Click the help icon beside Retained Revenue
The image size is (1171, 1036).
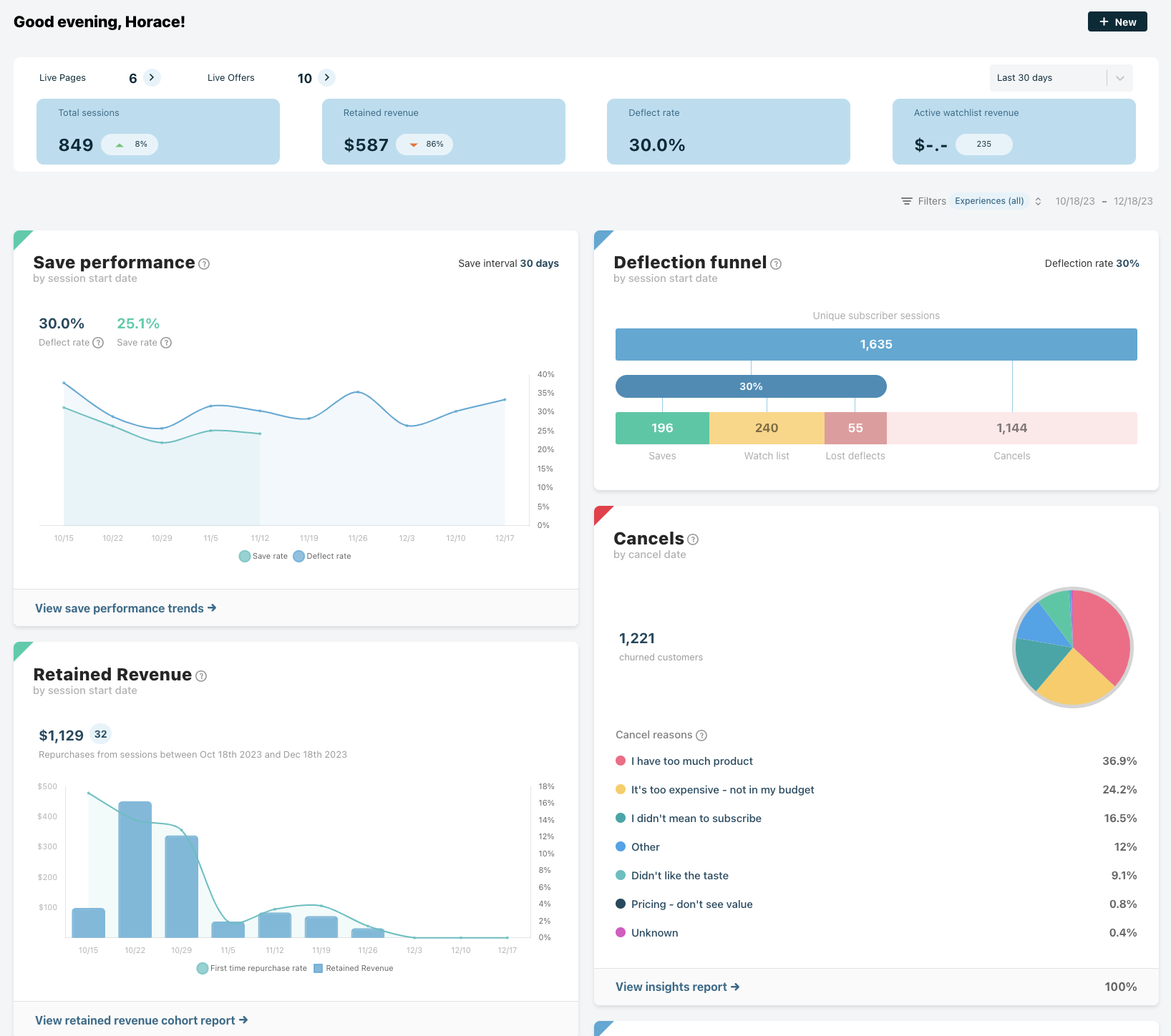point(201,676)
